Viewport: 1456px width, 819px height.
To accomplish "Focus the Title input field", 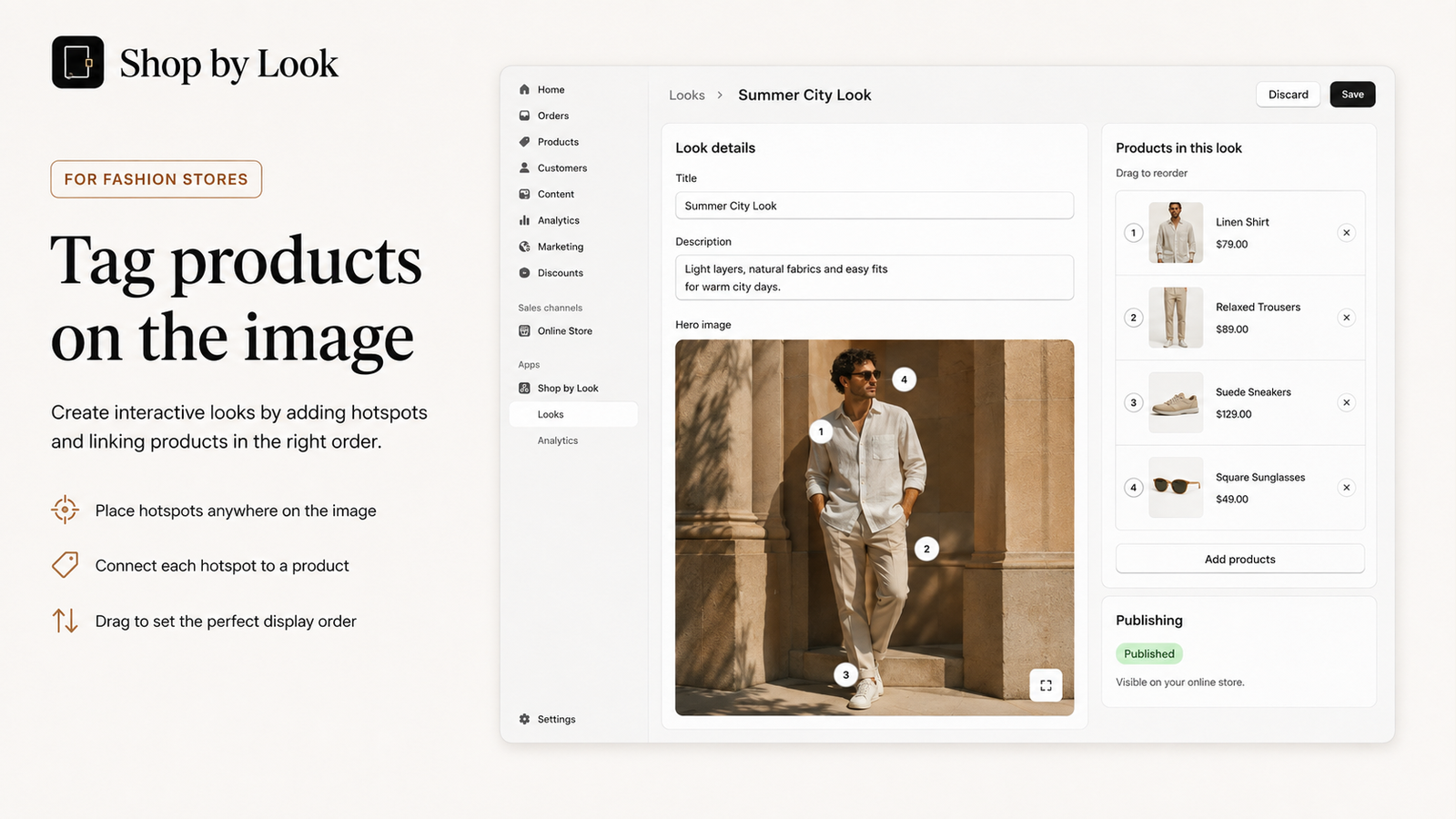I will tap(874, 206).
